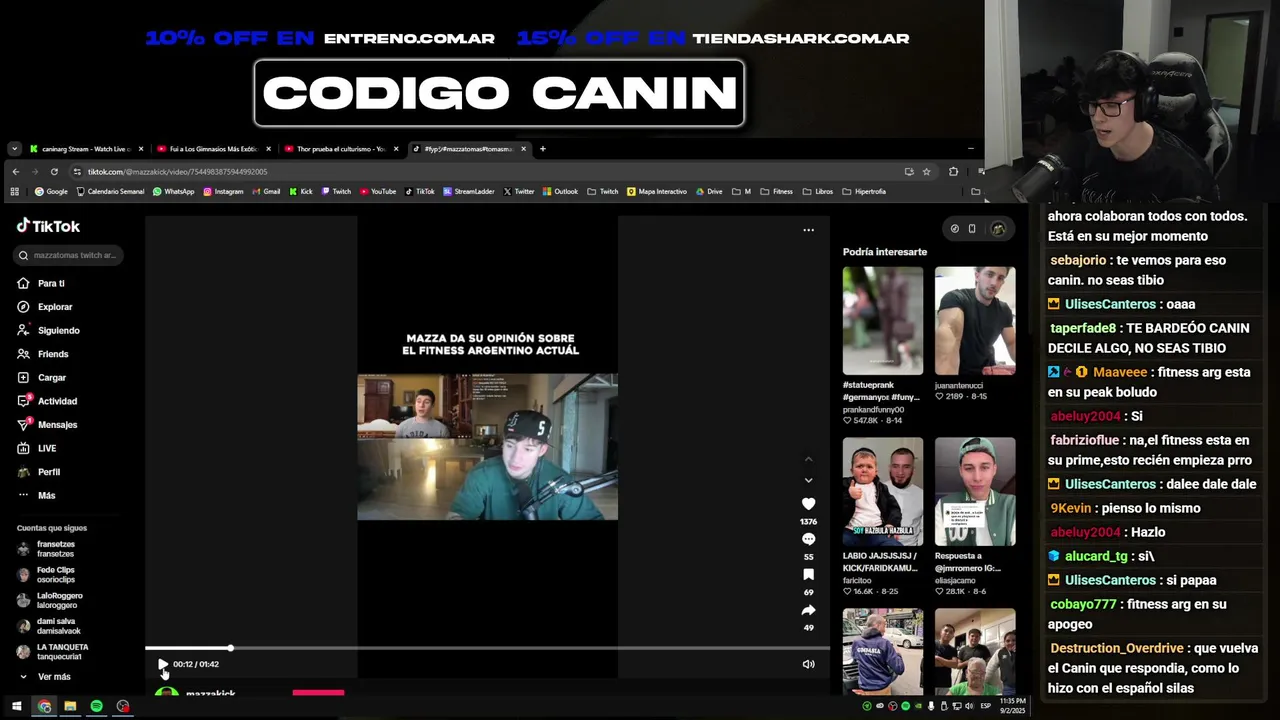Mute the video volume
The width and height of the screenshot is (1280, 720).
click(808, 664)
